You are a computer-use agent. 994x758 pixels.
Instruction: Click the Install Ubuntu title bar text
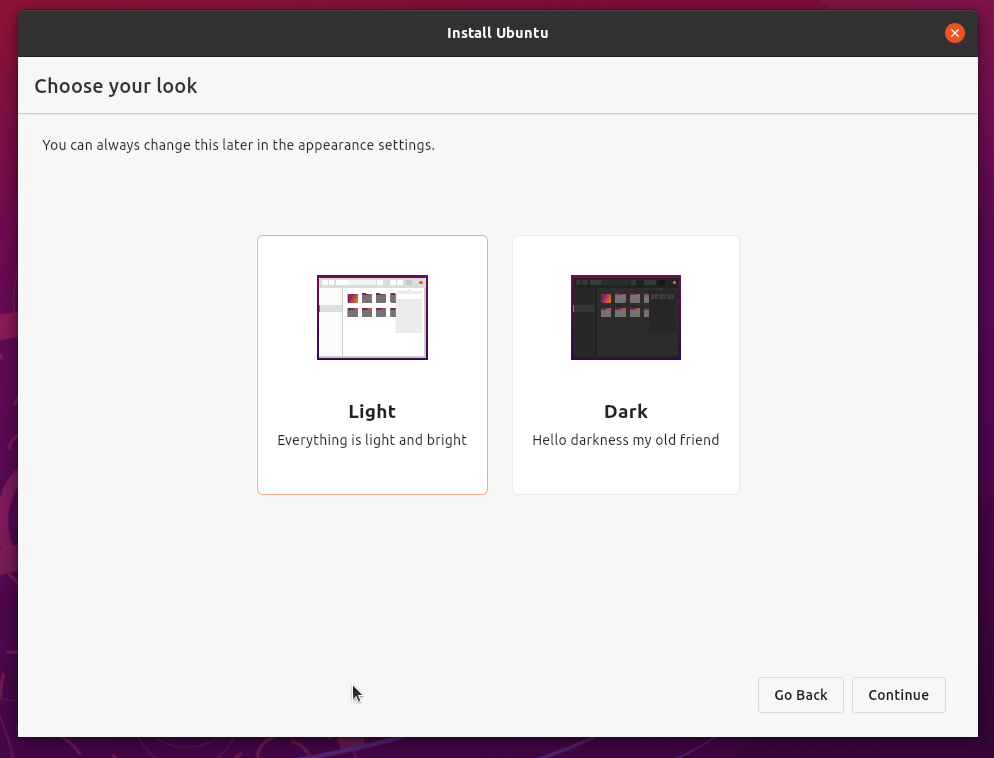[x=498, y=33]
